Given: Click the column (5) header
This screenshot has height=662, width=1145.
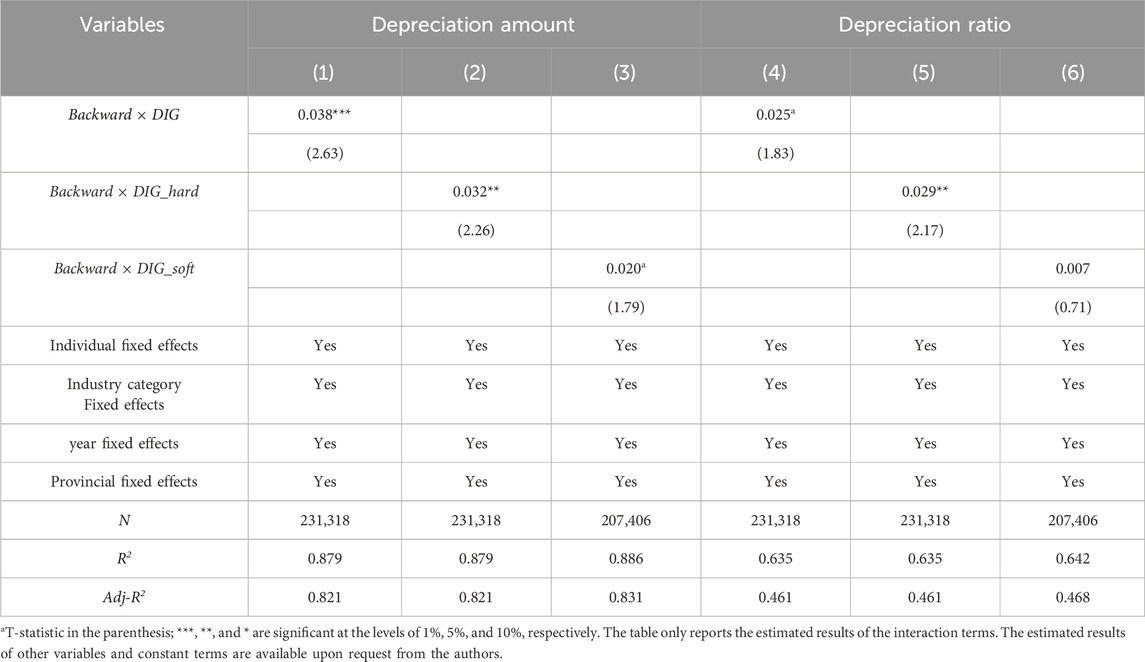Looking at the screenshot, I should click(x=925, y=74).
